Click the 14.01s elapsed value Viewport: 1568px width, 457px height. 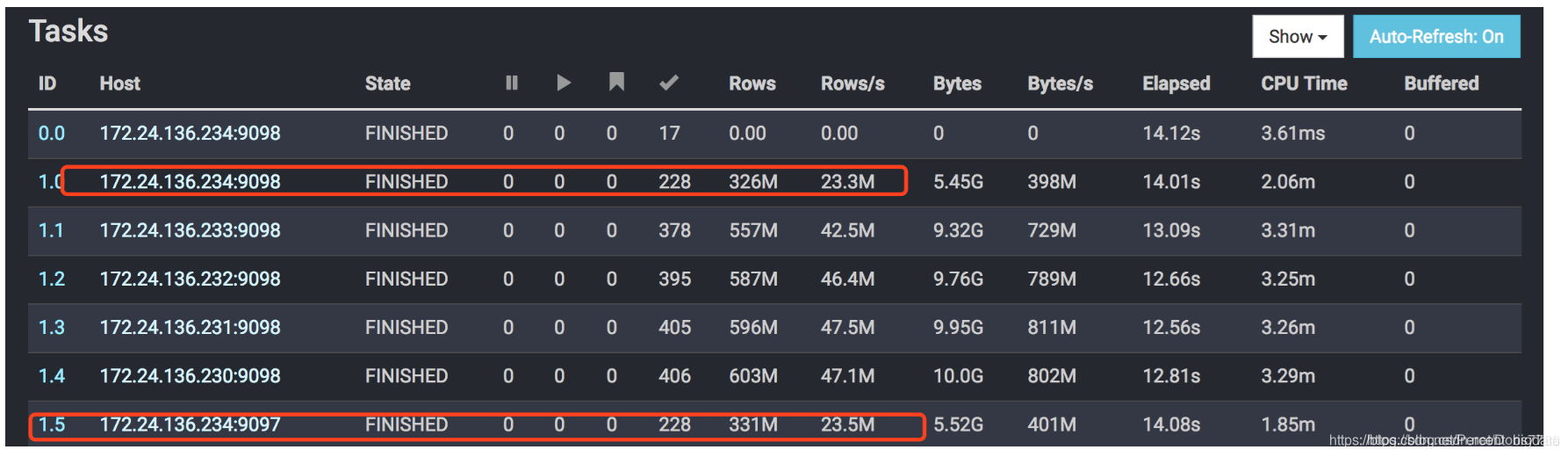[x=1172, y=182]
